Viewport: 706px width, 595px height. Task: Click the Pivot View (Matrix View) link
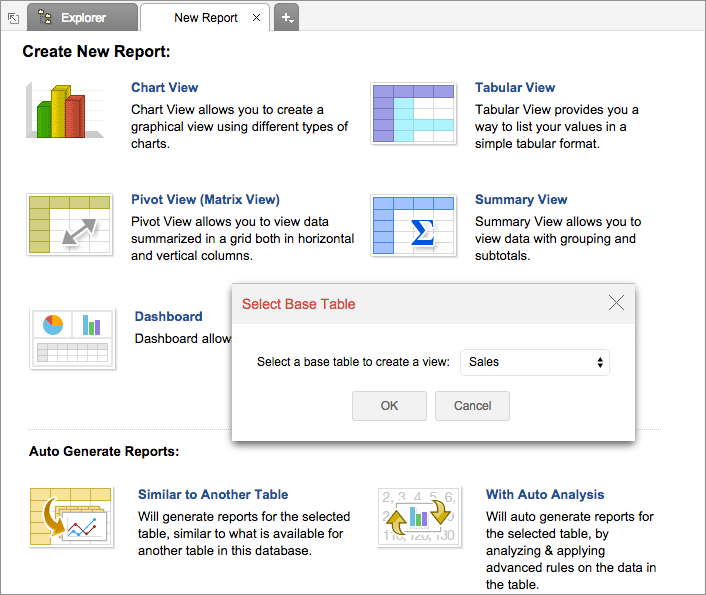(x=205, y=200)
